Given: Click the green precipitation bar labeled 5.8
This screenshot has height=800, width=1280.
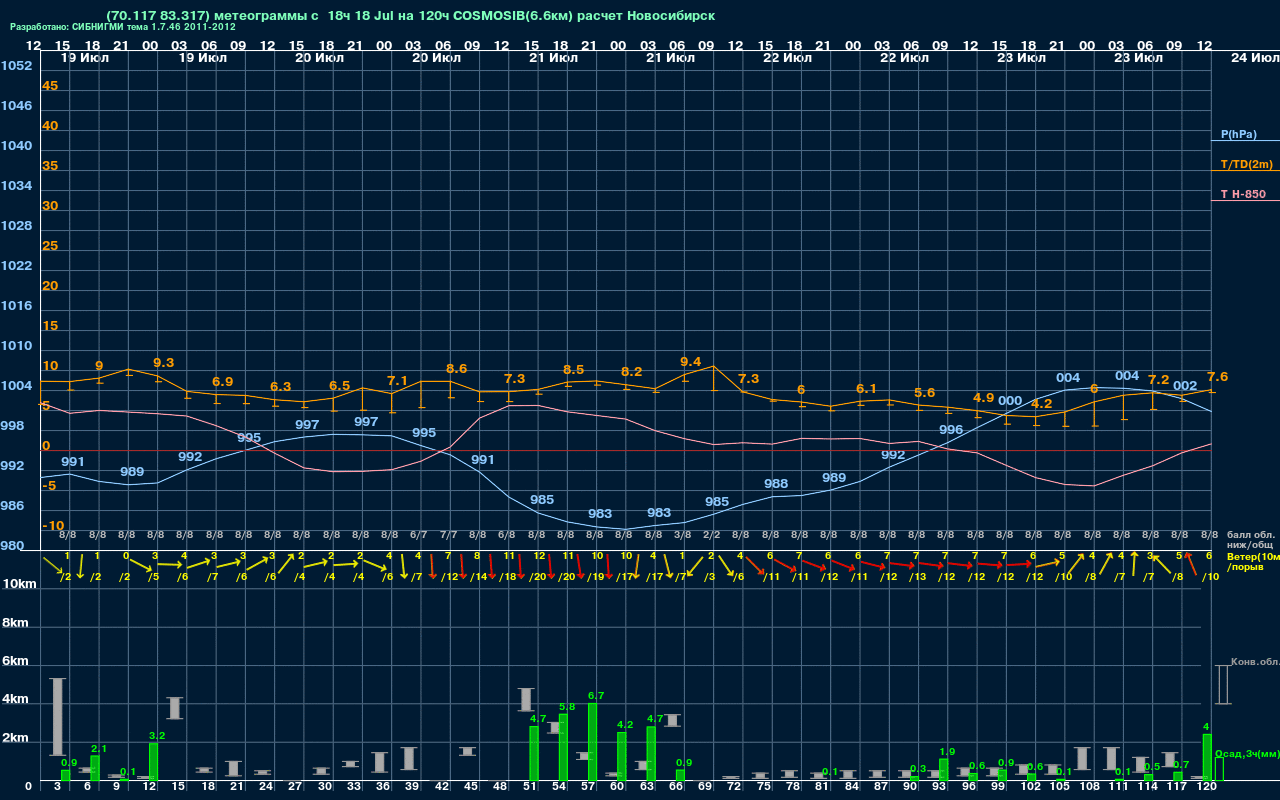Looking at the screenshot, I should tap(563, 747).
